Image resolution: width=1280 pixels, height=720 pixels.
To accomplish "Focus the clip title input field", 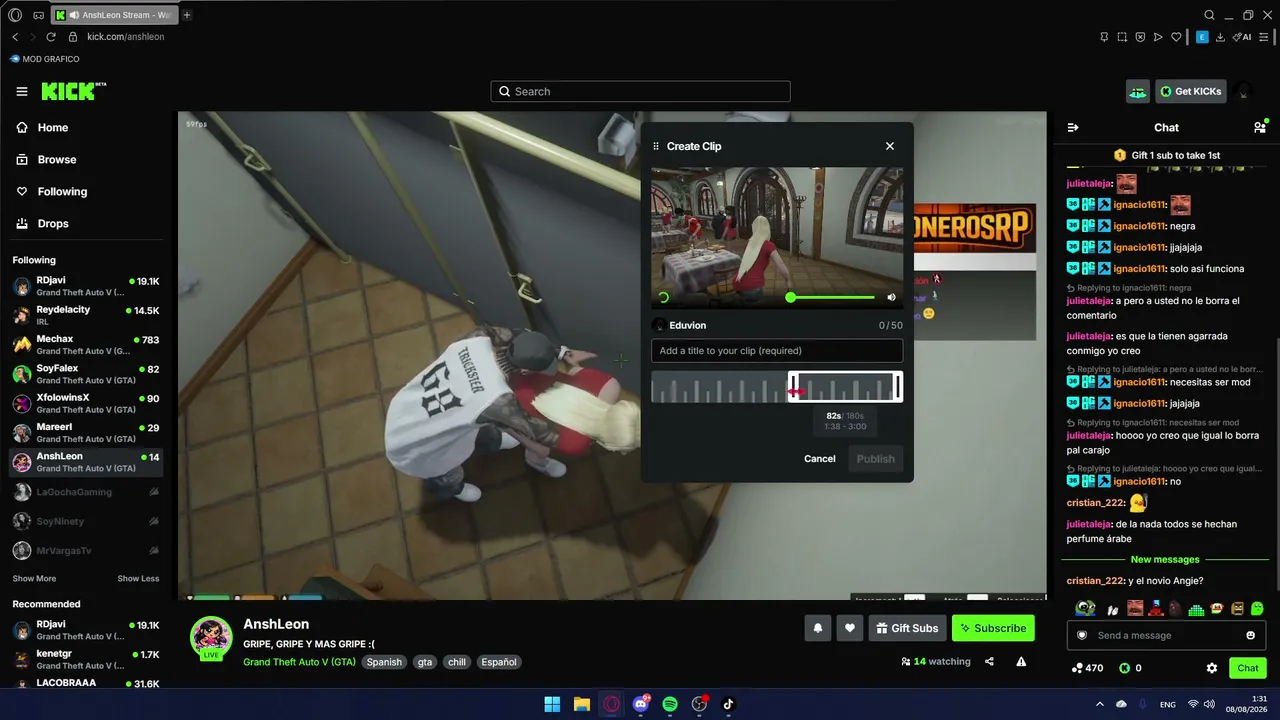I will tap(777, 351).
